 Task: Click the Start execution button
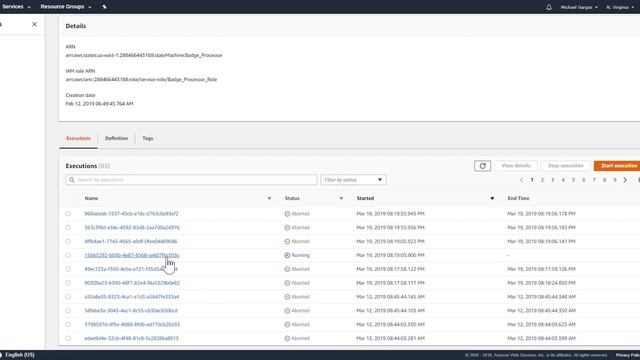(x=618, y=166)
